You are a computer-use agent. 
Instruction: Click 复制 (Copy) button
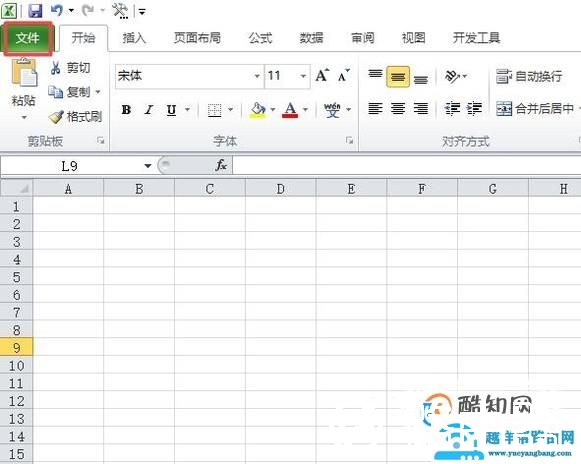pos(70,92)
